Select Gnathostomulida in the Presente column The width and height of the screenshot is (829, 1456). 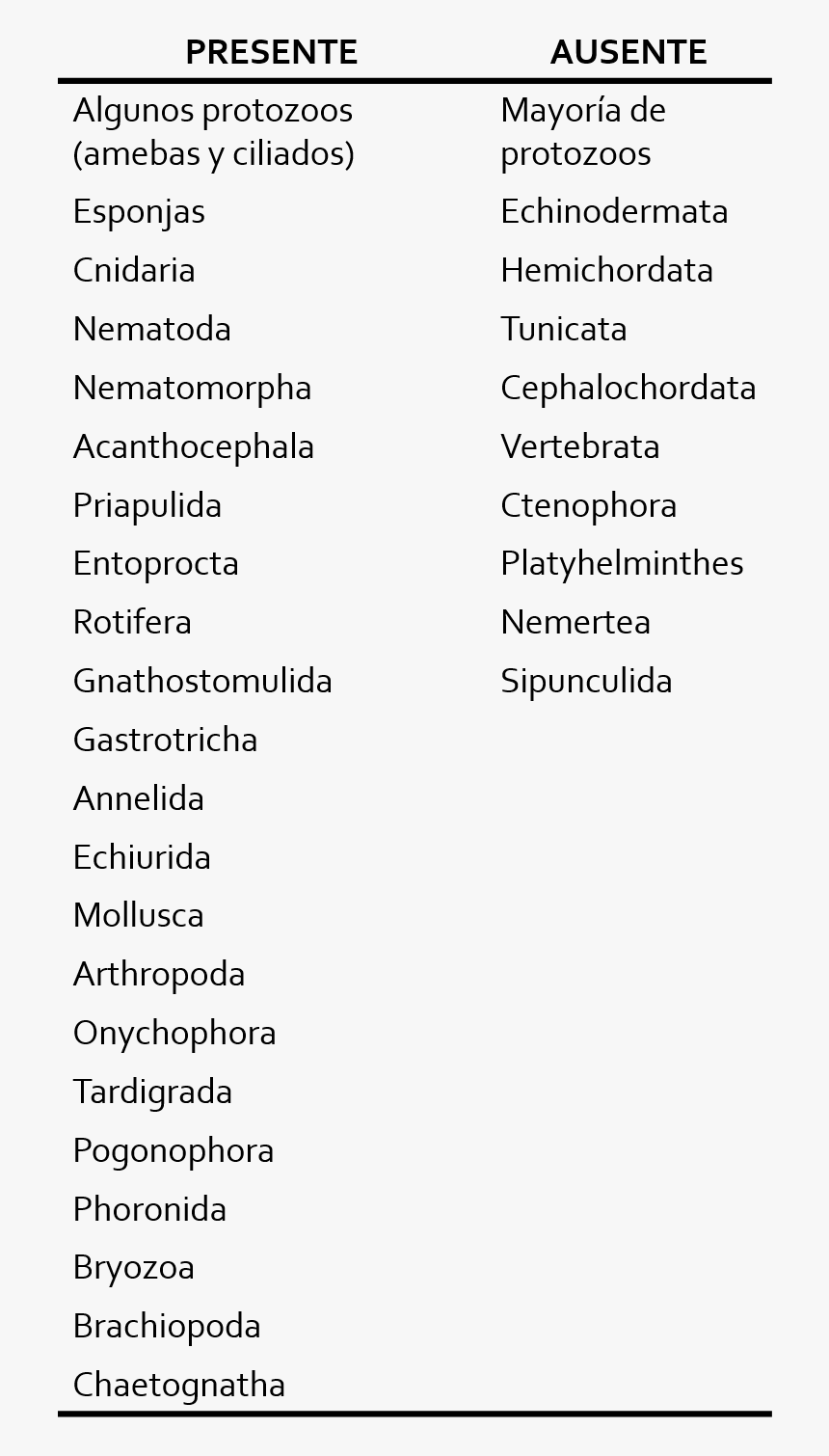(202, 682)
